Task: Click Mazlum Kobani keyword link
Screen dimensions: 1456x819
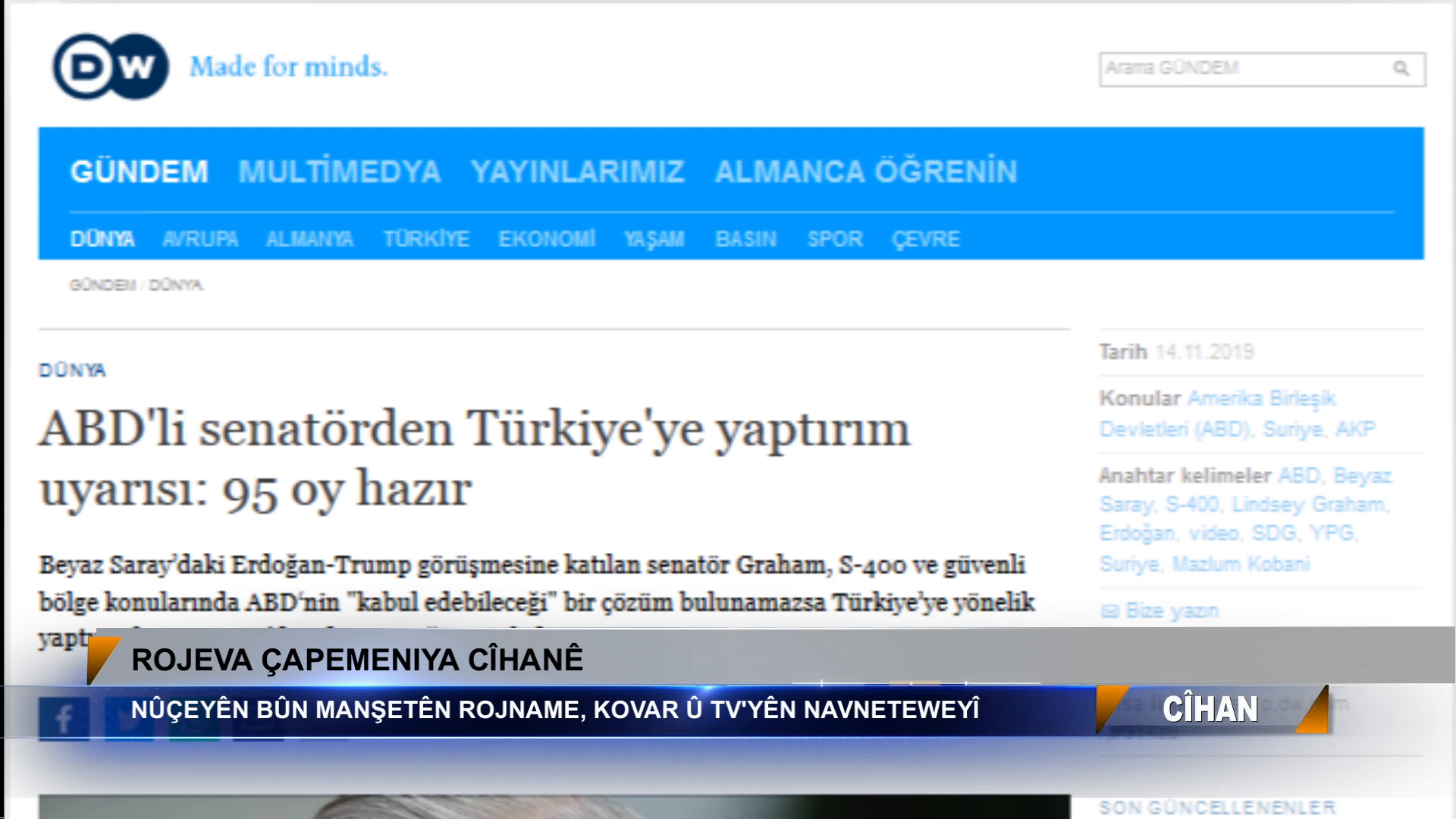Action: (1241, 564)
